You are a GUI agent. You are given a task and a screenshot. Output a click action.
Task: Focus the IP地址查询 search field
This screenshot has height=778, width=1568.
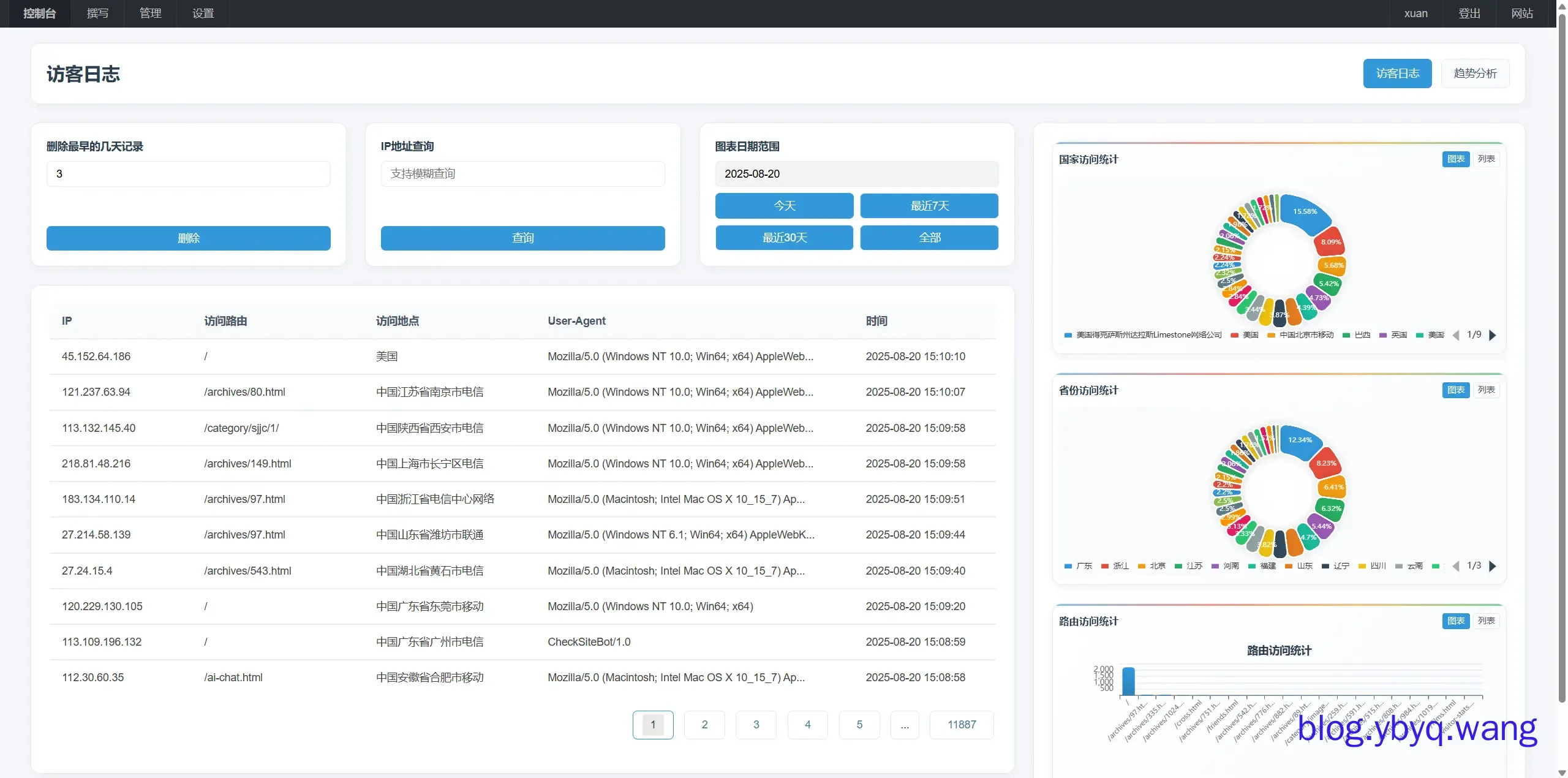pyautogui.click(x=522, y=174)
